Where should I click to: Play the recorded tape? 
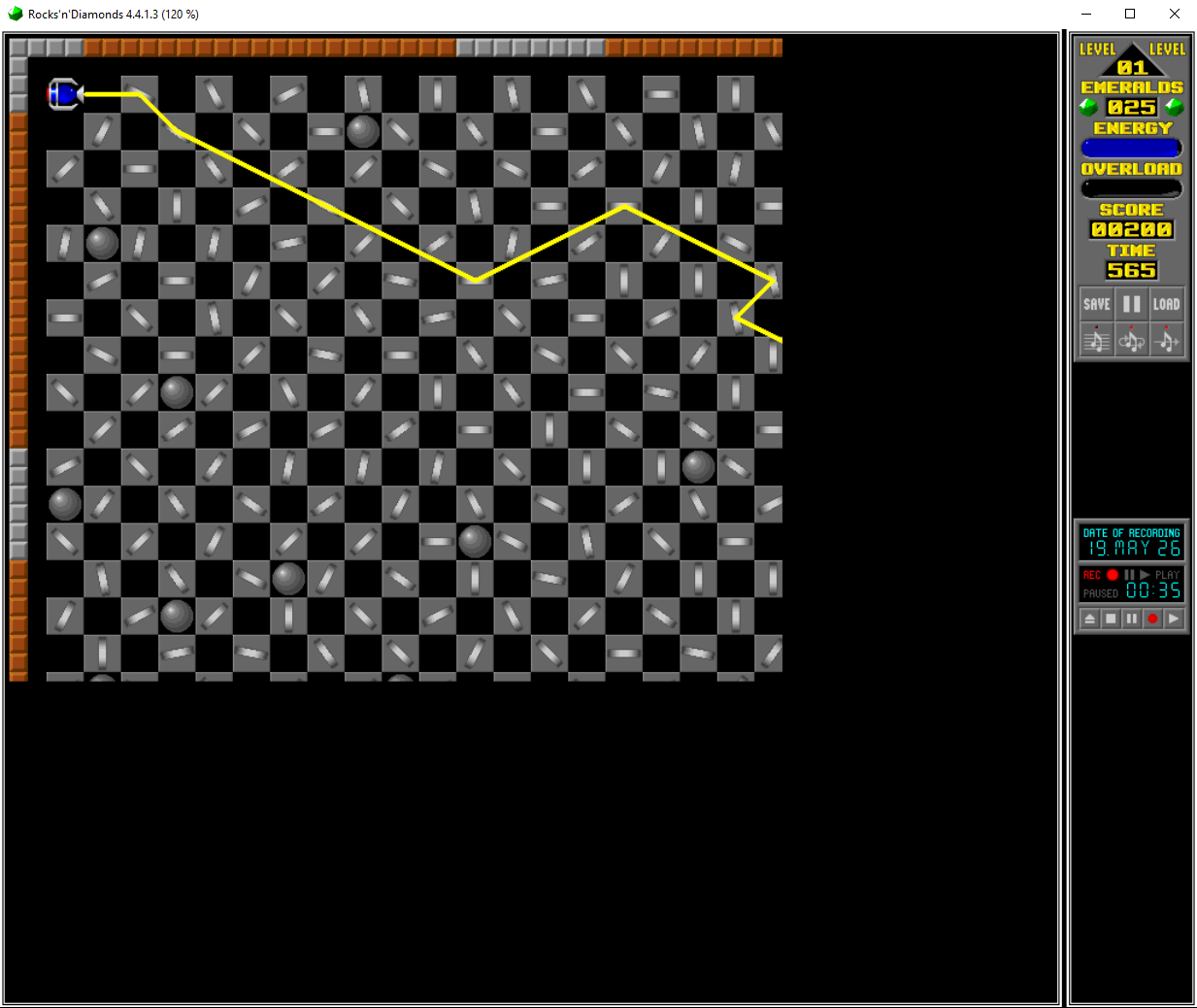pyautogui.click(x=1174, y=619)
